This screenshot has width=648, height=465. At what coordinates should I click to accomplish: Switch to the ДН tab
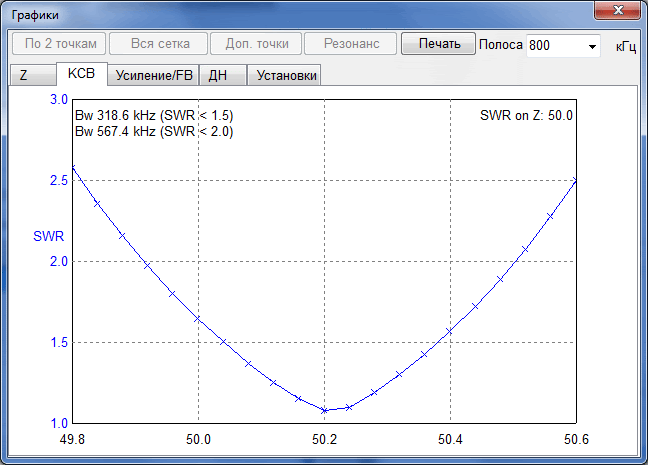tap(223, 75)
